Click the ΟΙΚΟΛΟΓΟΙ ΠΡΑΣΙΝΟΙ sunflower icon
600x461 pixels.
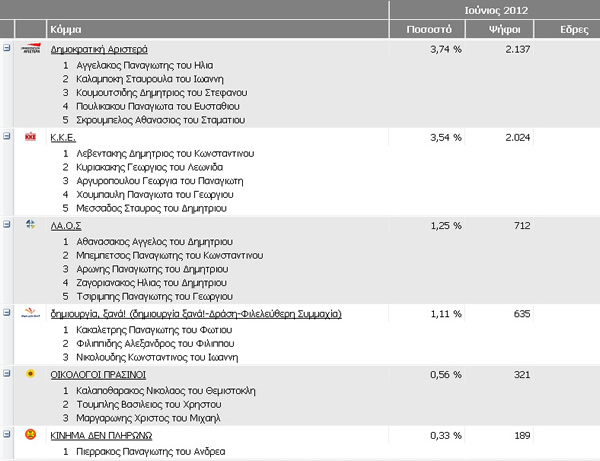[31, 373]
